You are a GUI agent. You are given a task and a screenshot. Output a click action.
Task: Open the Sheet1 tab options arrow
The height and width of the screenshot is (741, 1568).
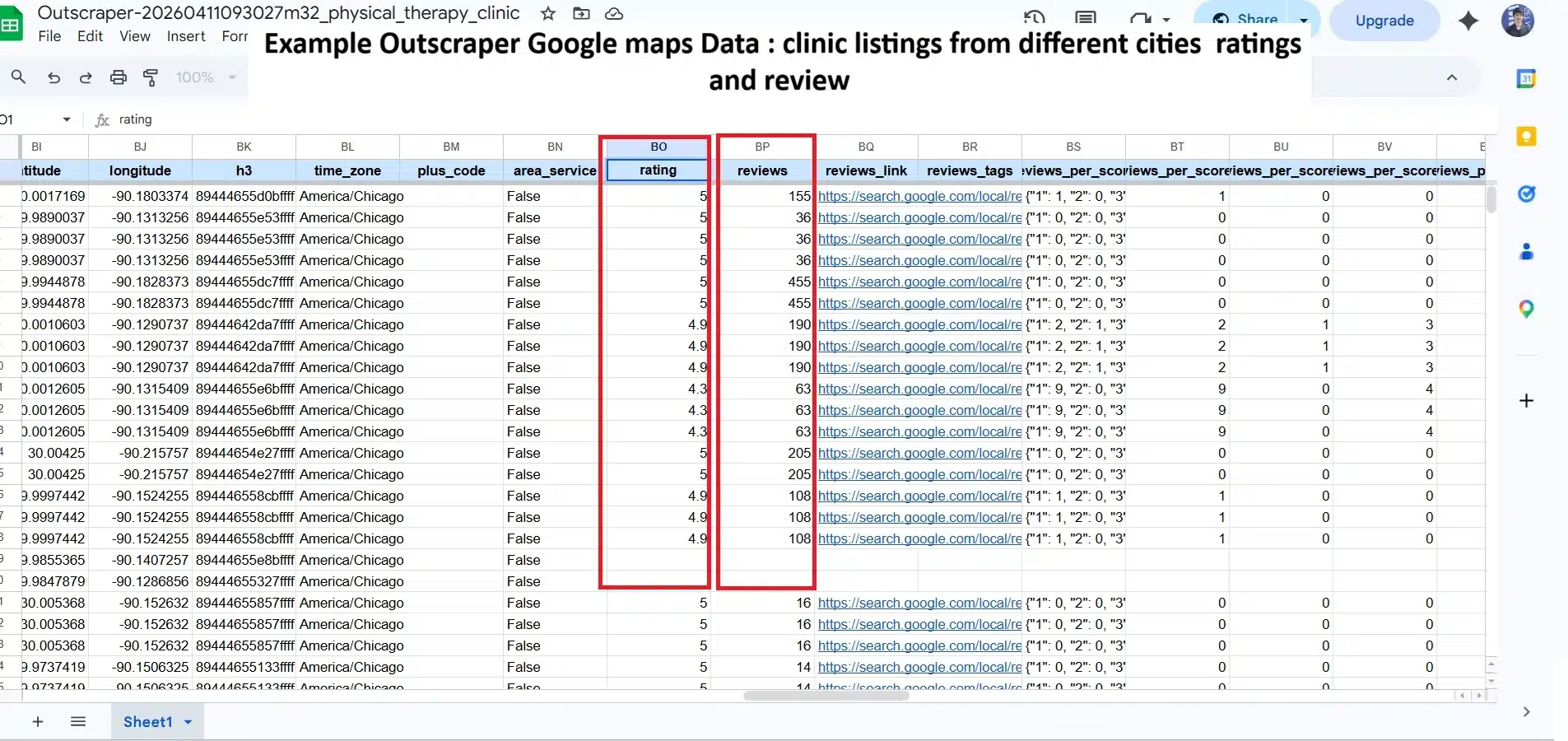click(x=188, y=722)
